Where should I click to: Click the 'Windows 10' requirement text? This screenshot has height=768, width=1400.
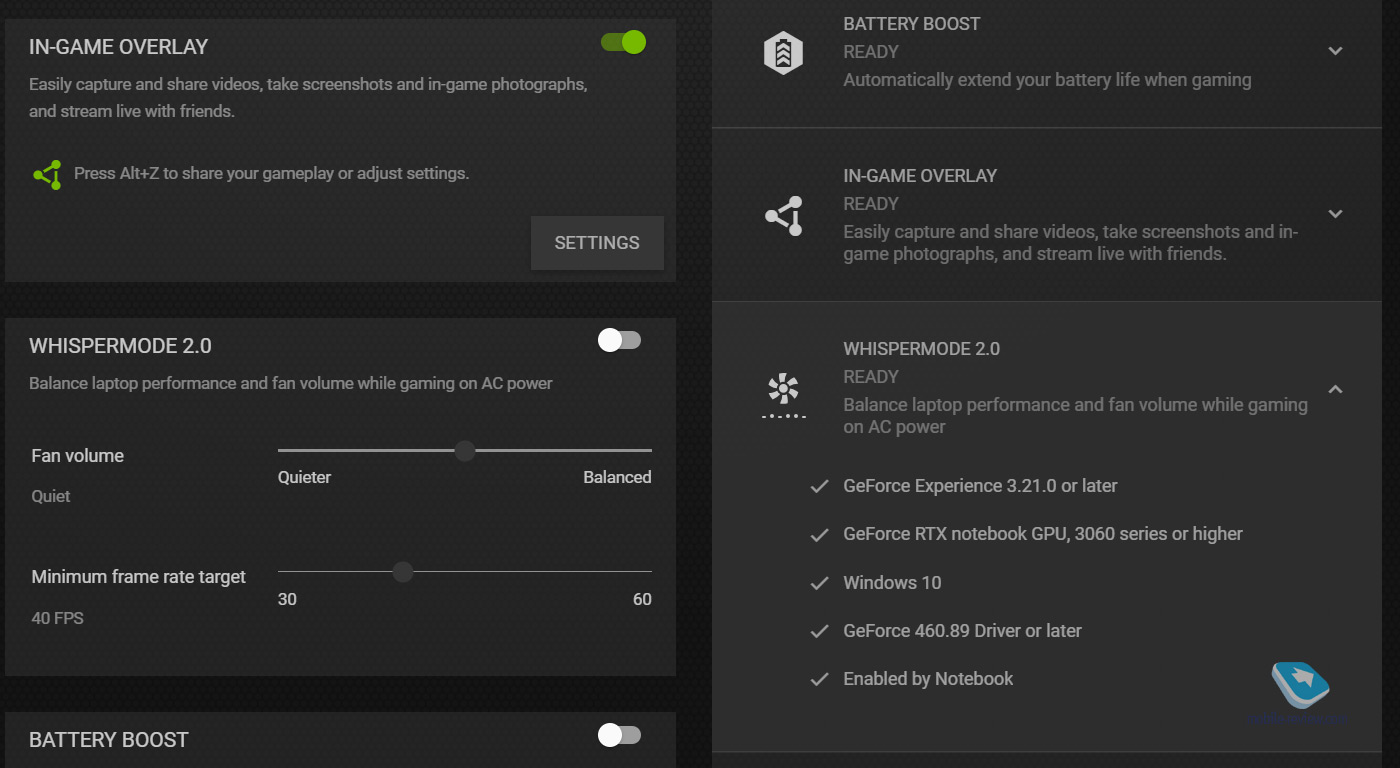point(892,583)
